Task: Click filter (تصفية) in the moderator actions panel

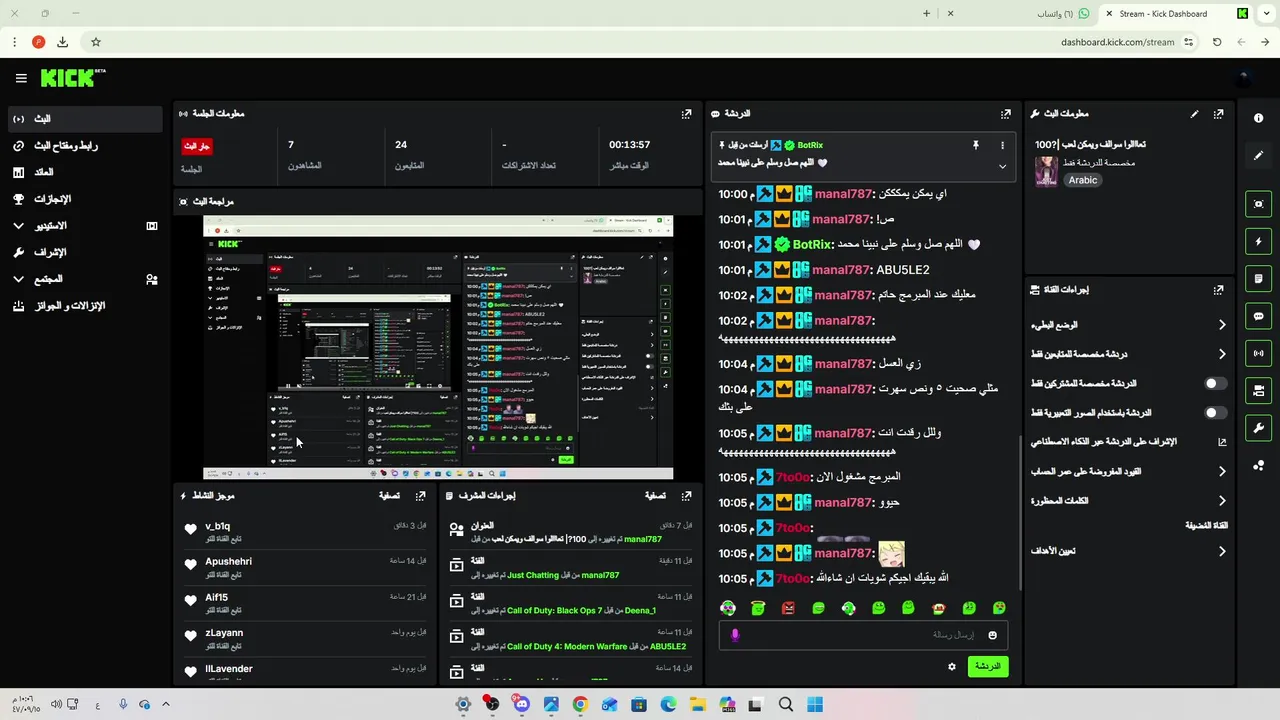Action: pyautogui.click(x=655, y=496)
